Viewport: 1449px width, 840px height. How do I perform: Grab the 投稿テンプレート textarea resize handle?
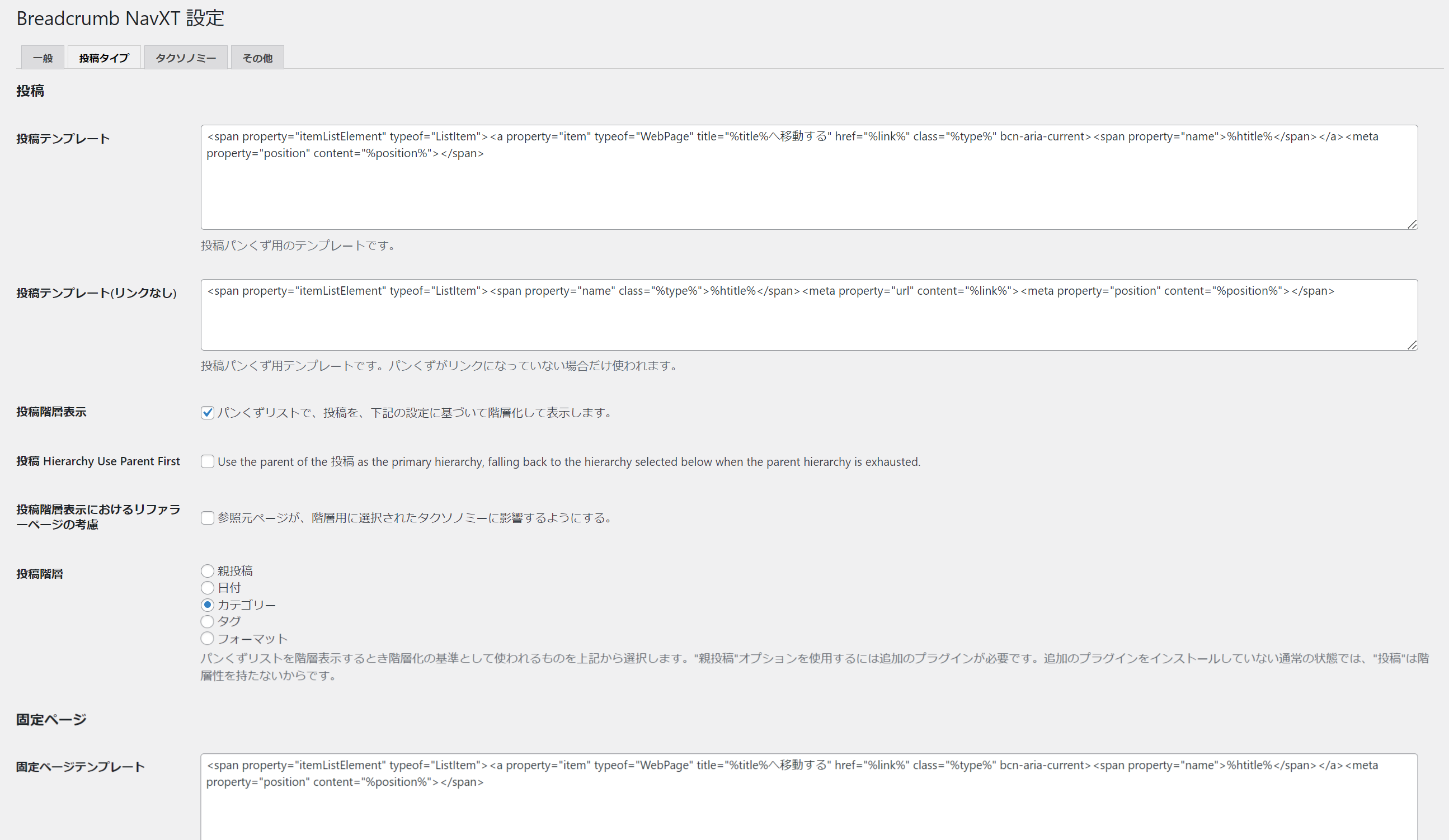point(1412,224)
